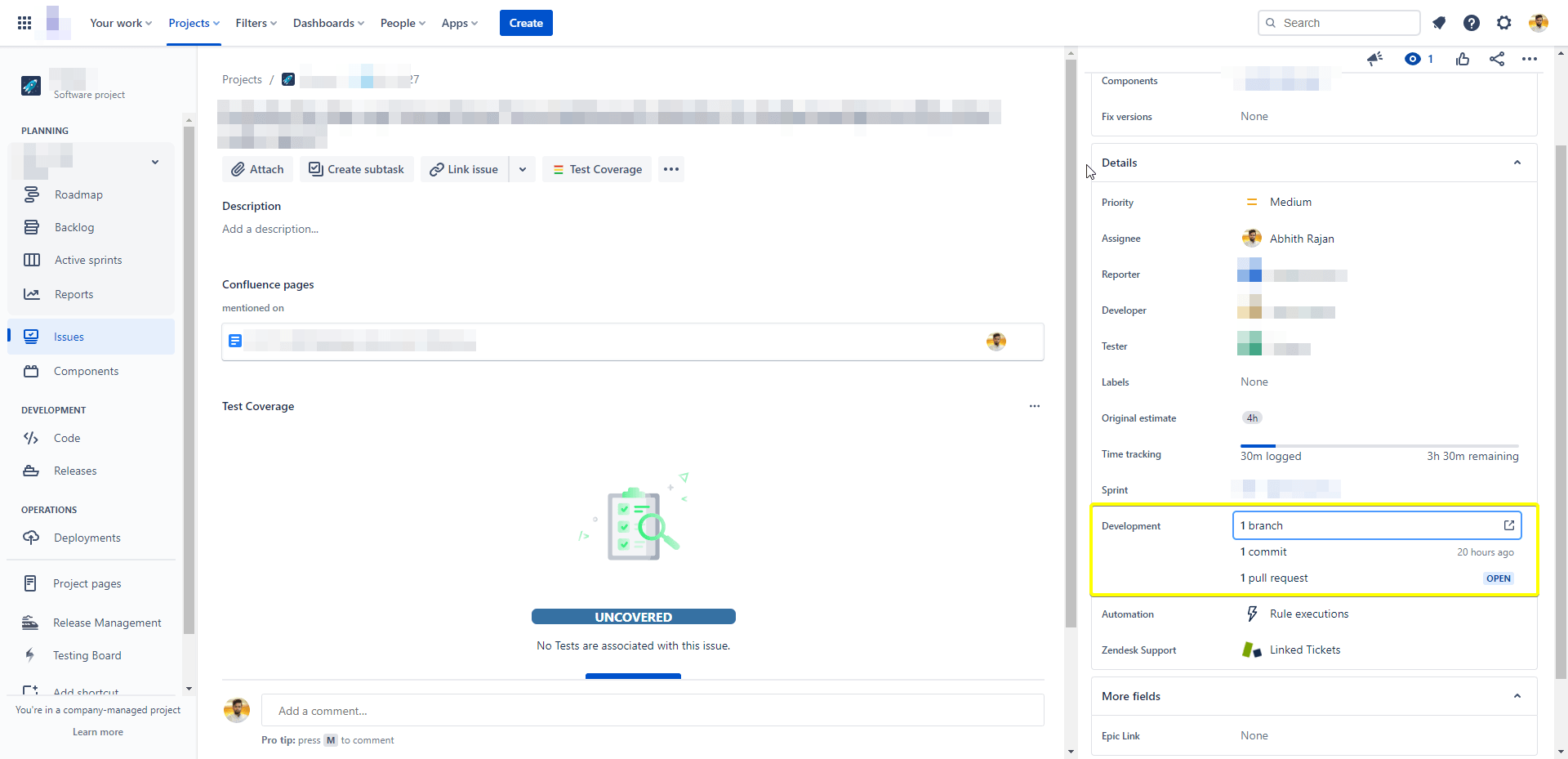Vote on the issue with thumbs up
Viewport: 1568px width, 759px height.
point(1462,58)
